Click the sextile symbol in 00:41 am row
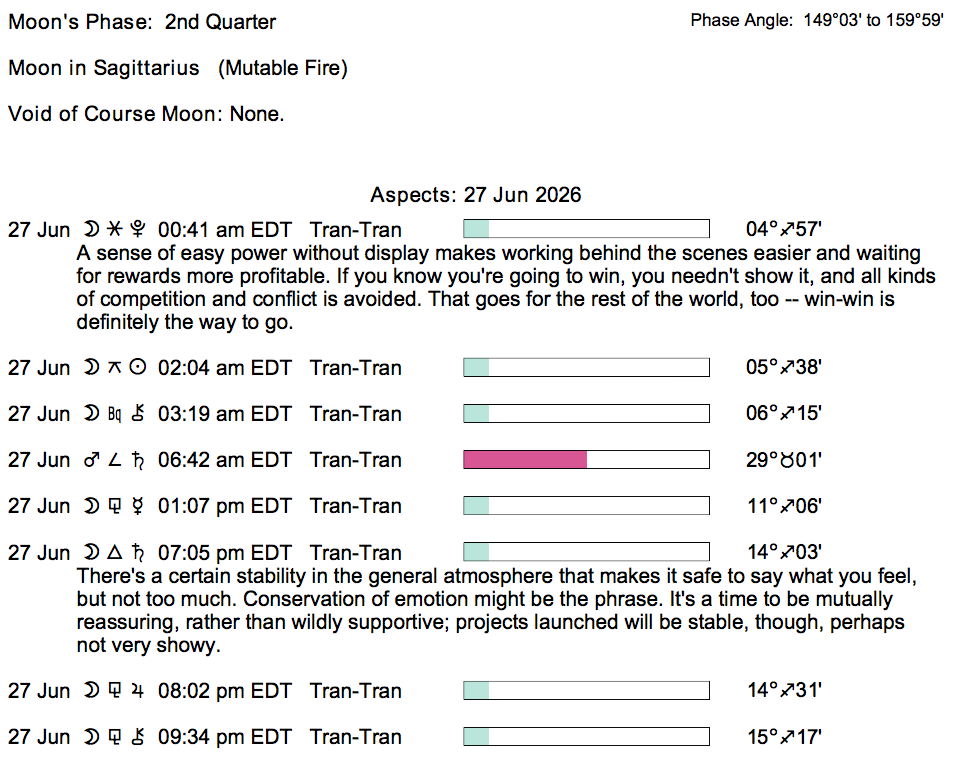Screen dimensions: 968x760 click(x=115, y=230)
